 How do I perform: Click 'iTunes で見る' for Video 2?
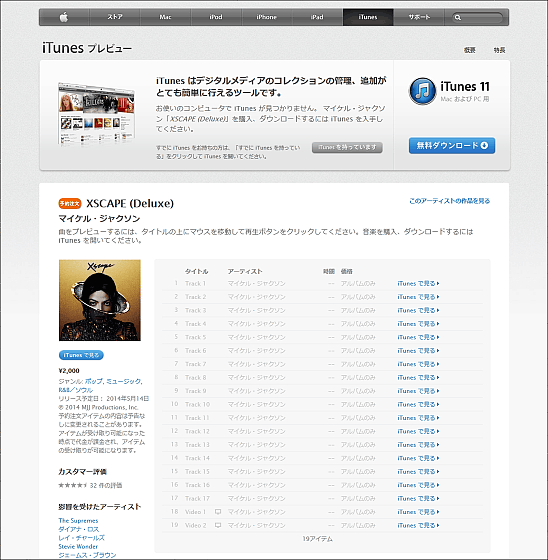418,525
